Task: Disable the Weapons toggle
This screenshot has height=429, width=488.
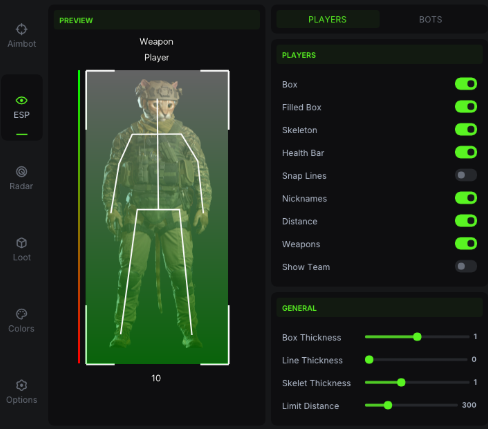Action: 466,243
